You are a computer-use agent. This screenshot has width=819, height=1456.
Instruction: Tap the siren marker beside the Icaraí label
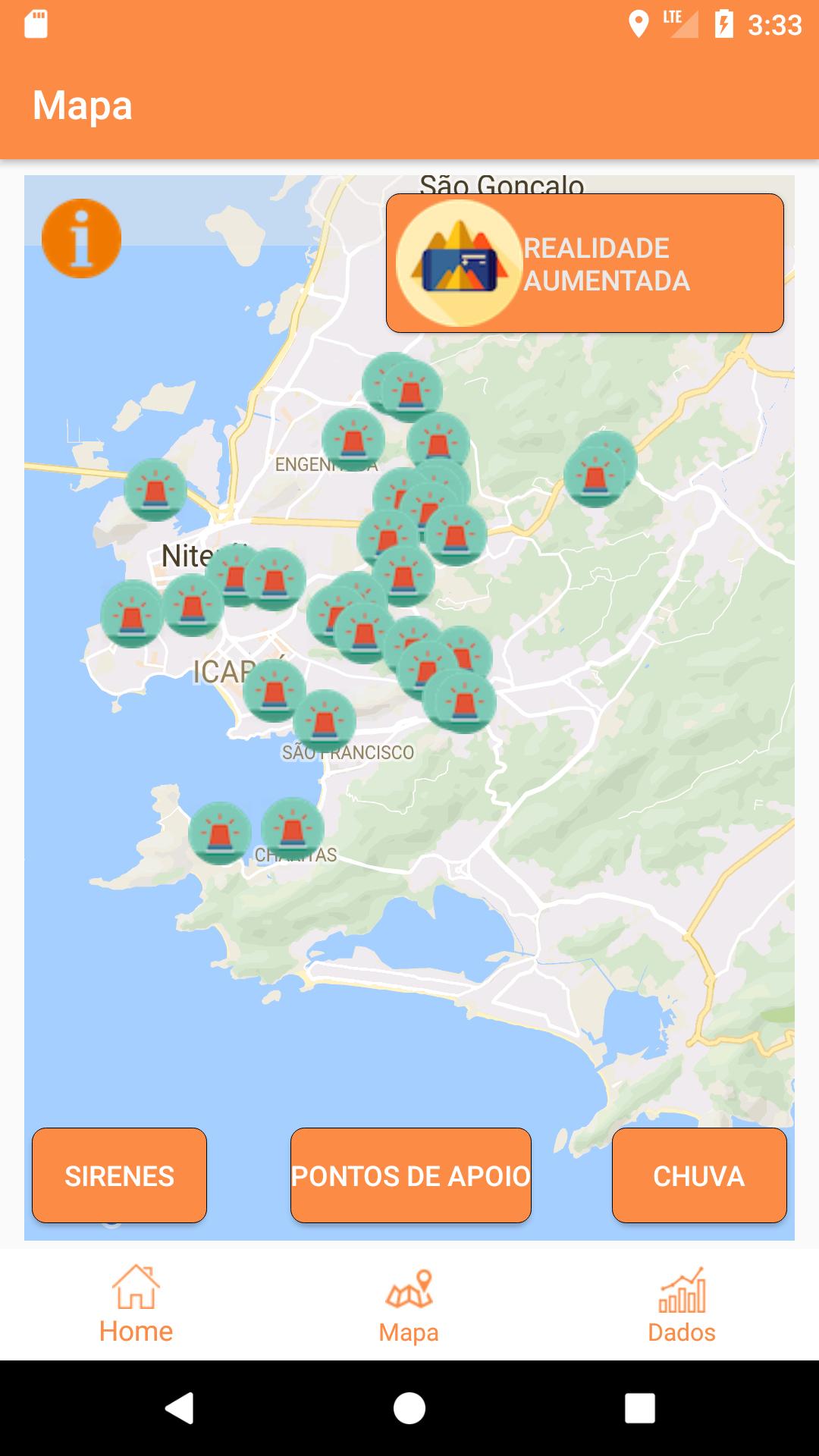[275, 690]
